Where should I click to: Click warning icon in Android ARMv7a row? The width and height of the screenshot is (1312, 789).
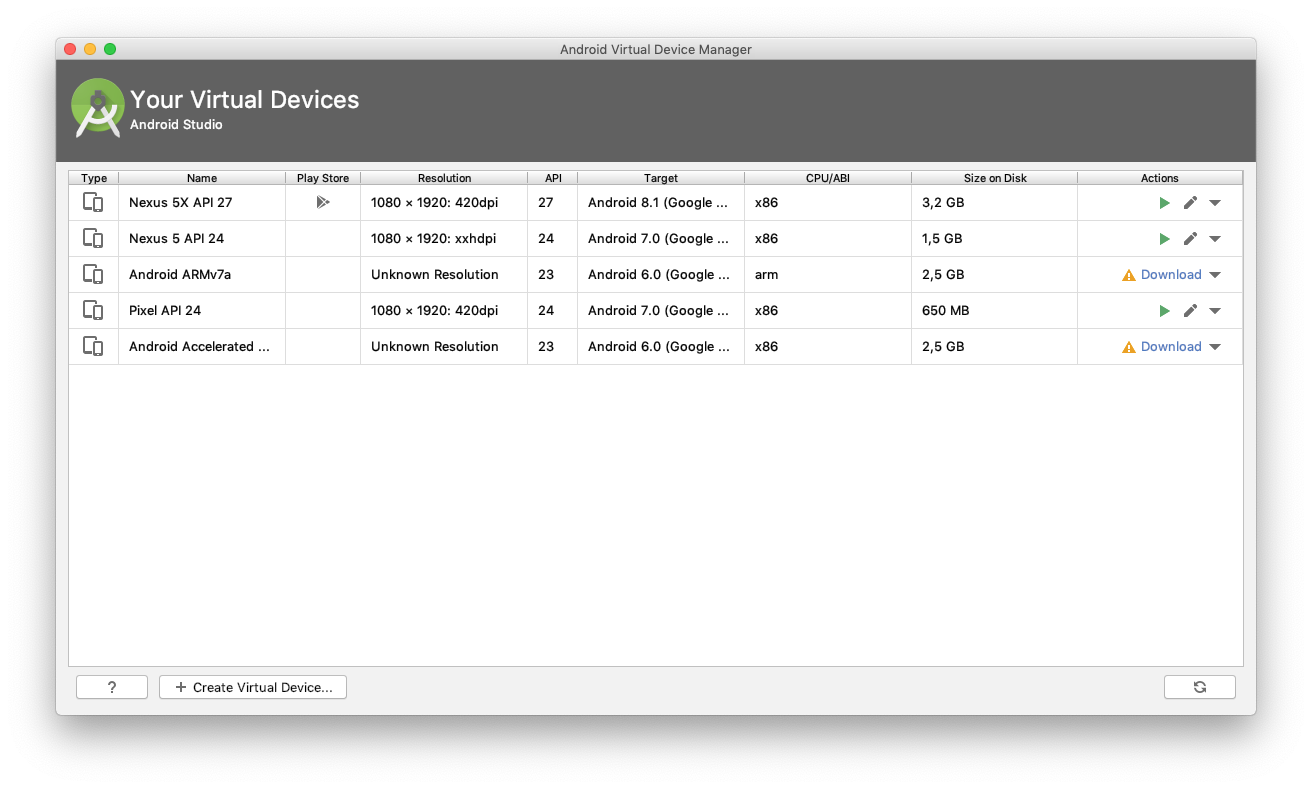coord(1129,275)
